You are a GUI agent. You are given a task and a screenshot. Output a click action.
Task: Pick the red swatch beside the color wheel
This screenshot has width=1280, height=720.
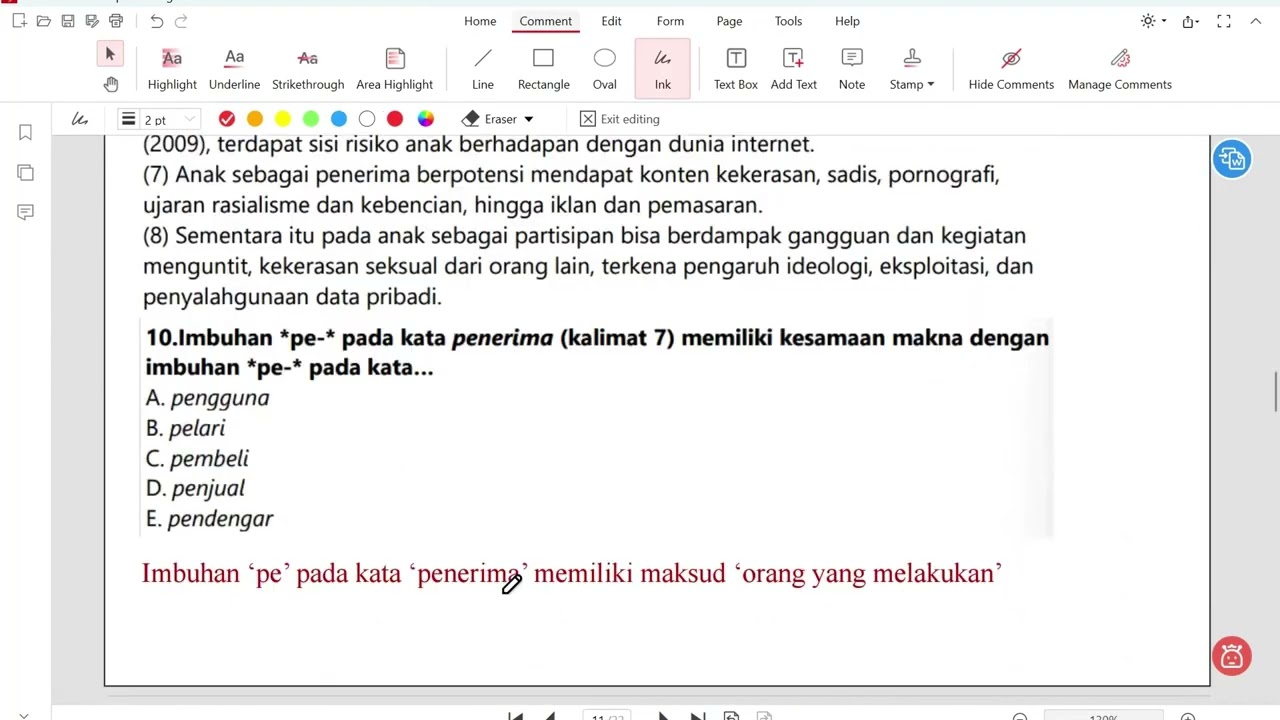tap(395, 119)
